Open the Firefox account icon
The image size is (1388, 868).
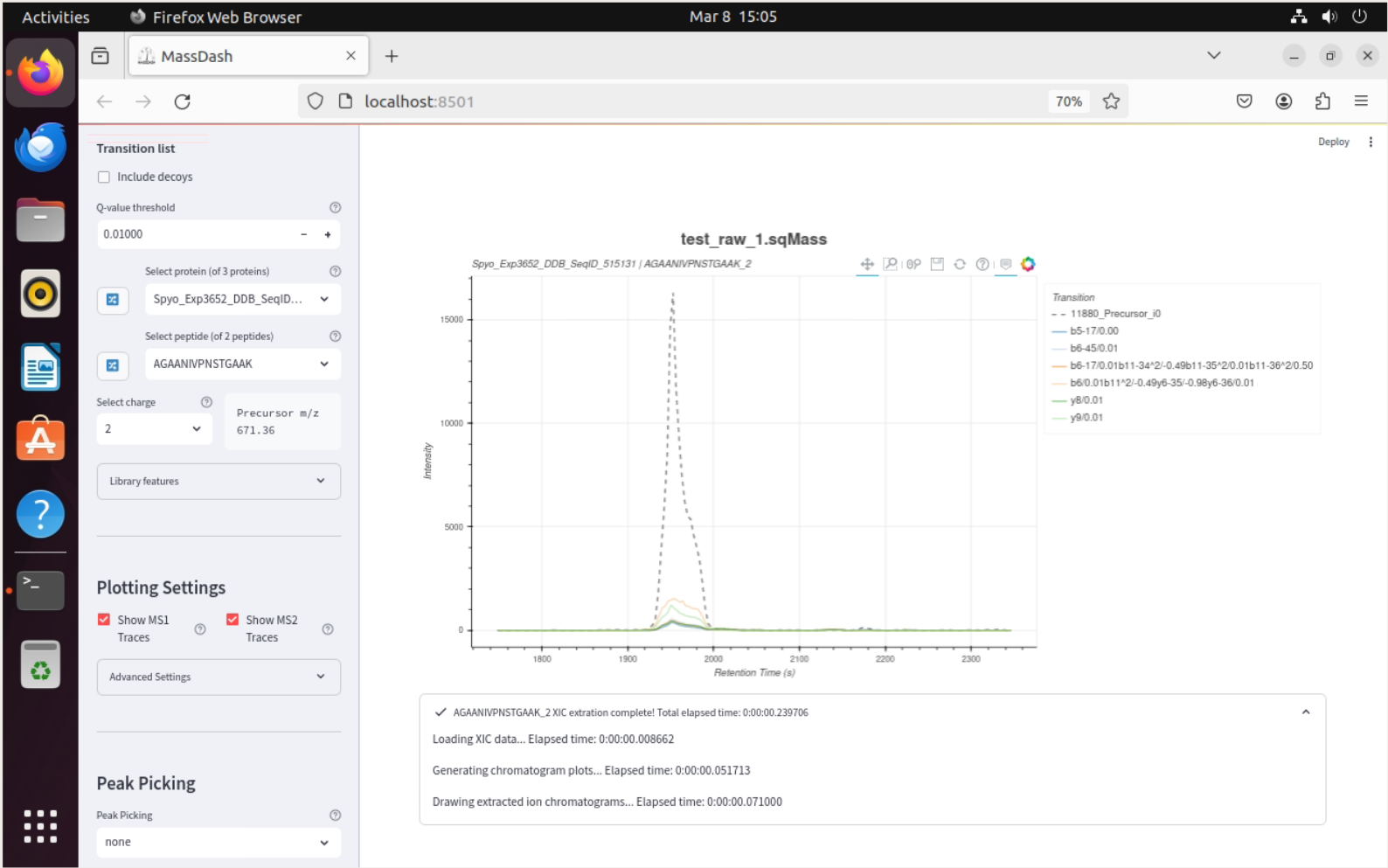click(1283, 101)
